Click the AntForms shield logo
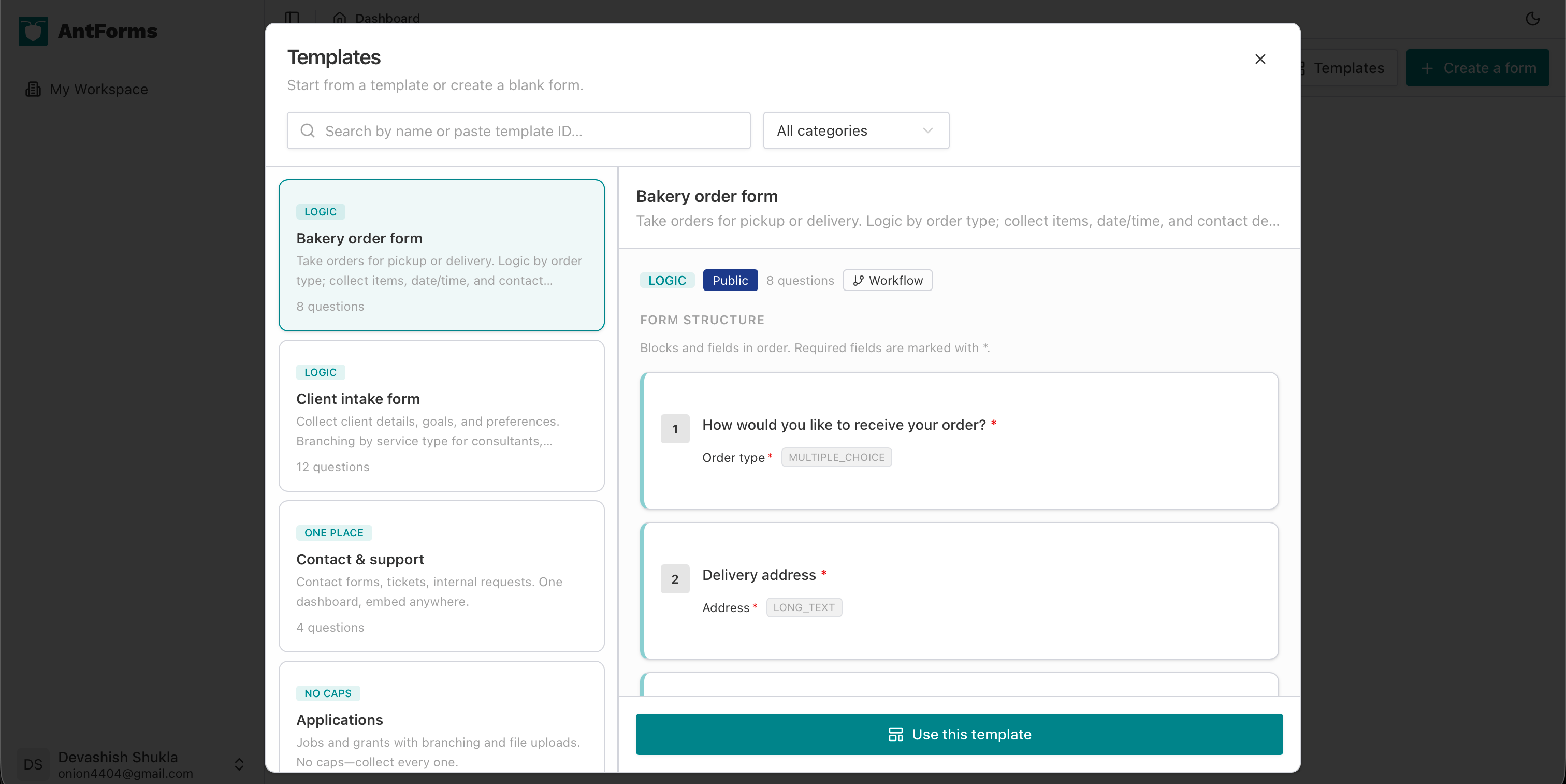Viewport: 1566px width, 784px height. [x=33, y=31]
